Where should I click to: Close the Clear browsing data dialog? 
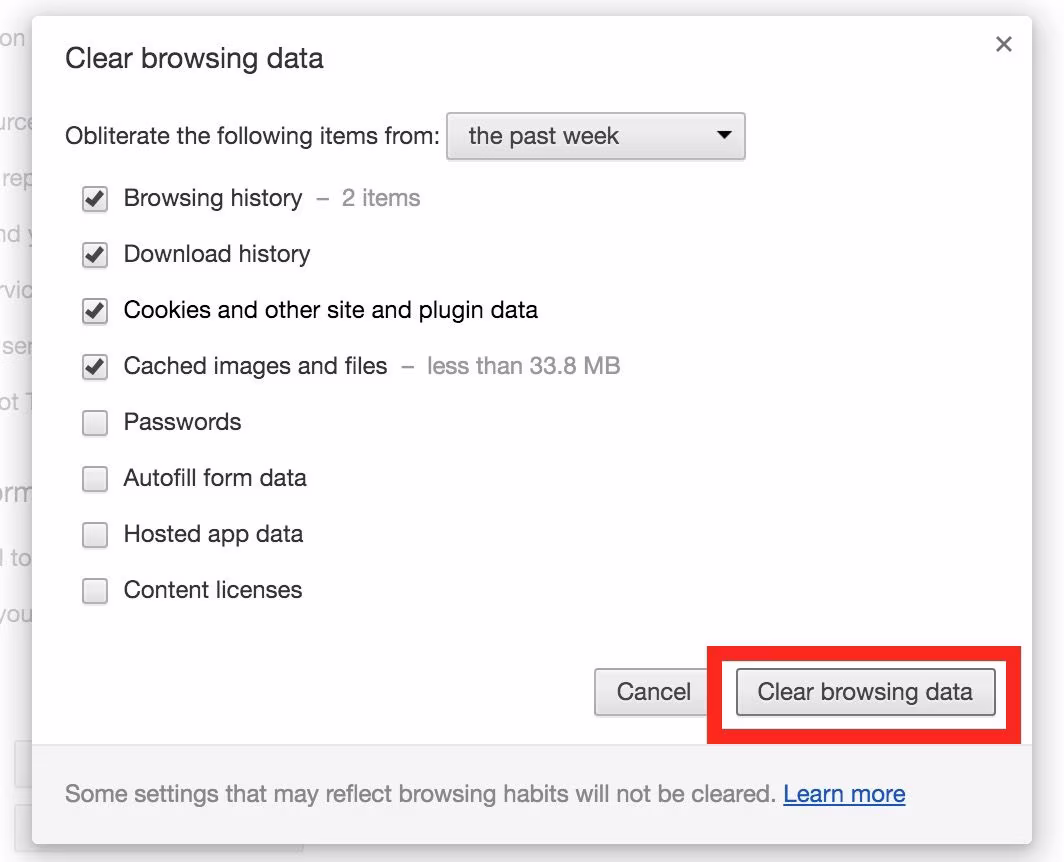[1004, 44]
